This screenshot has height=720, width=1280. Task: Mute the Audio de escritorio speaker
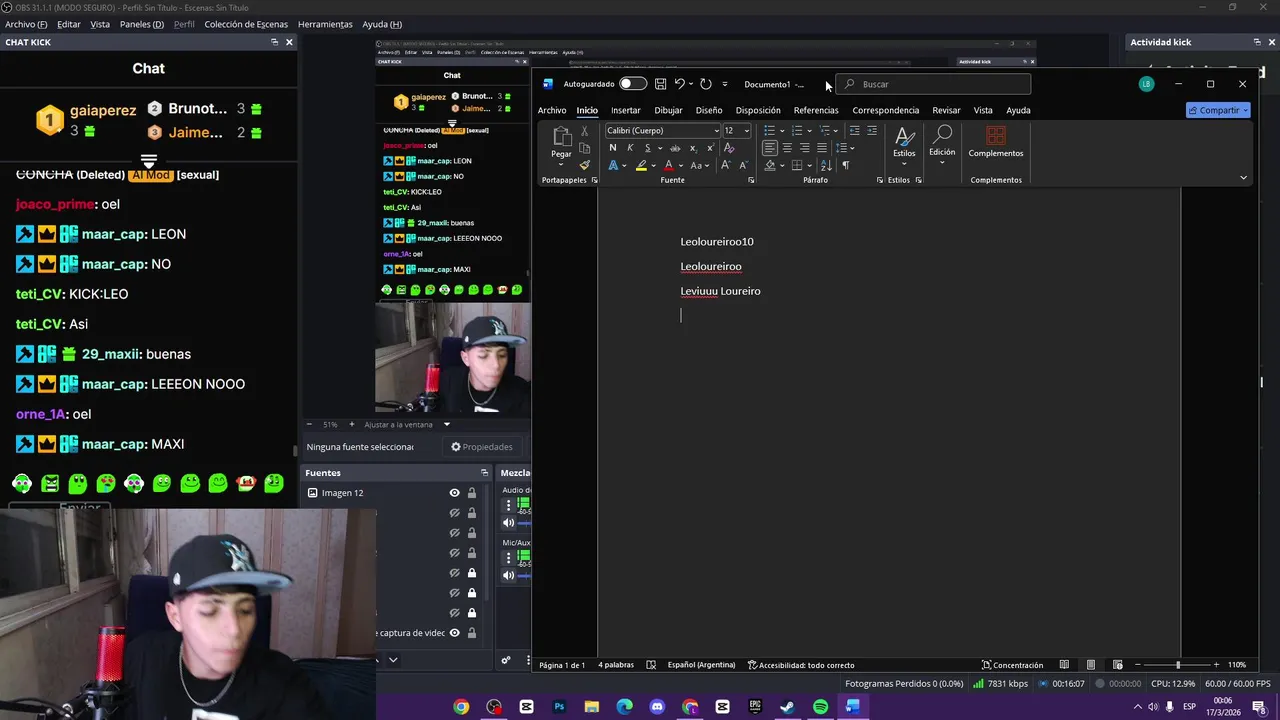[508, 523]
